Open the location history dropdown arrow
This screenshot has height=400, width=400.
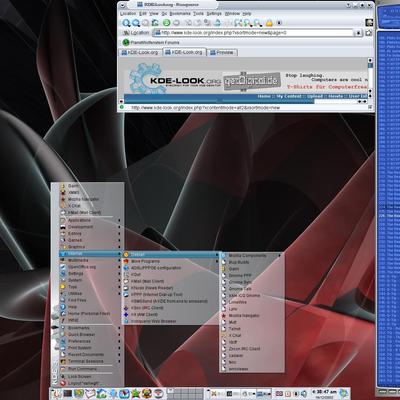click(358, 33)
